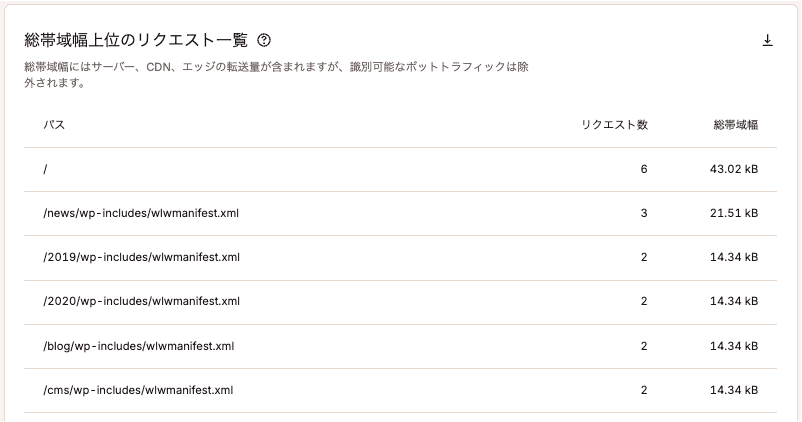Click the download icon for the request list

click(768, 41)
